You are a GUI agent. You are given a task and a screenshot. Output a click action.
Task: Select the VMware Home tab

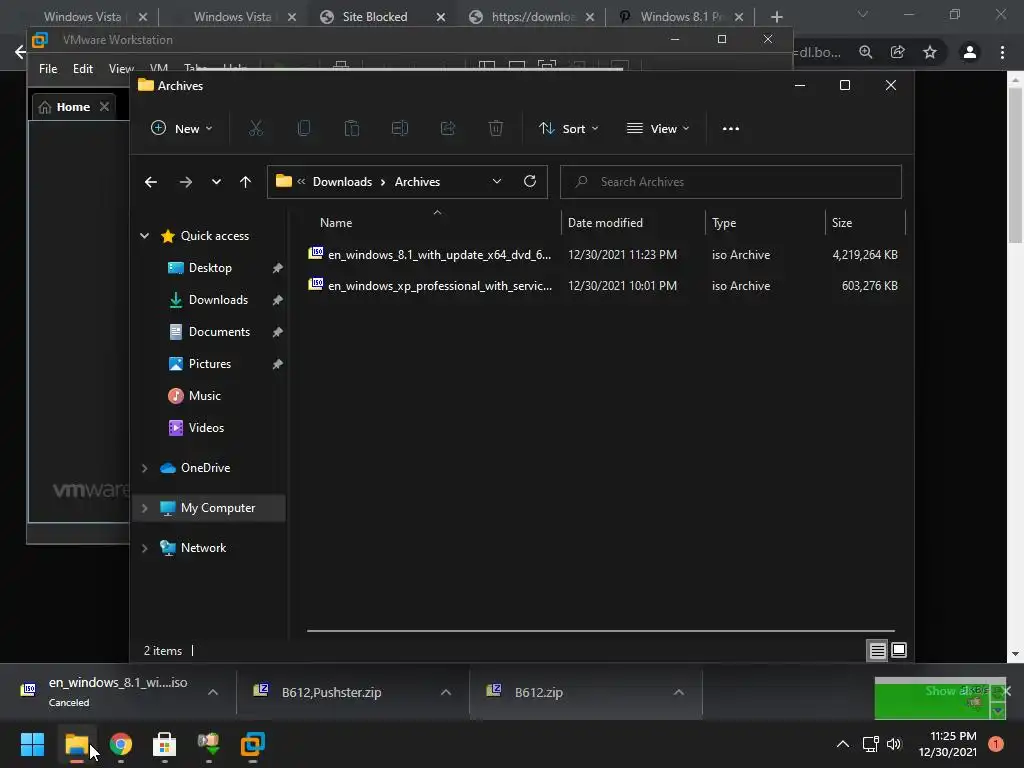pos(72,107)
